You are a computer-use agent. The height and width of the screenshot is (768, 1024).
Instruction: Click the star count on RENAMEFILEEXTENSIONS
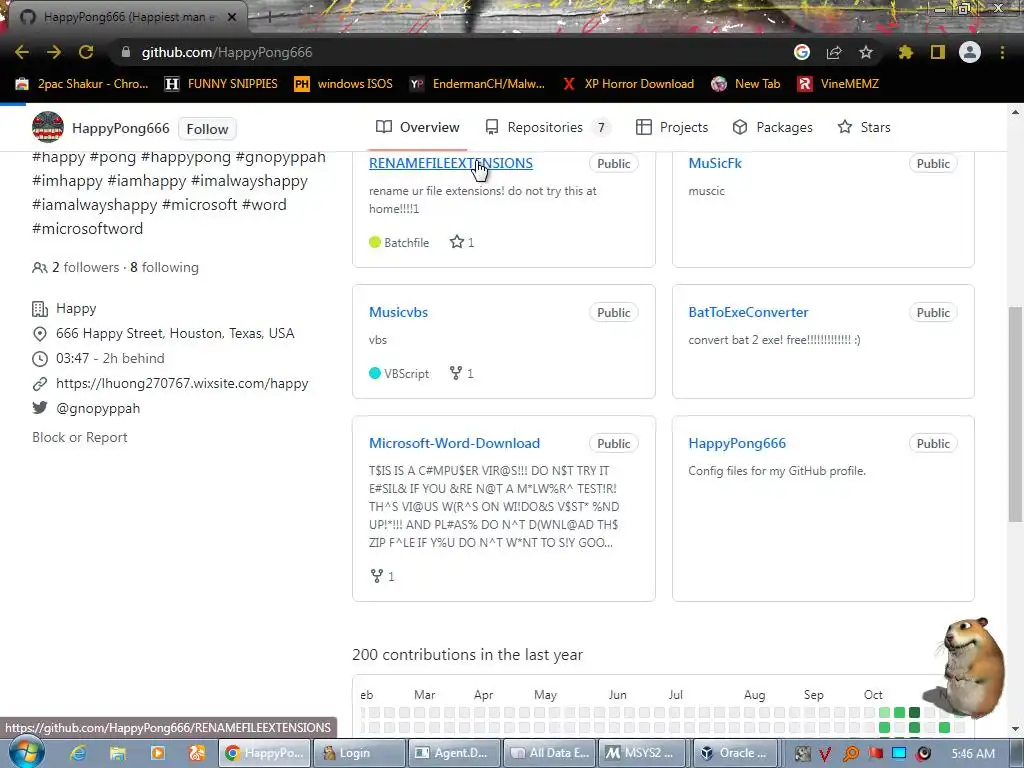(x=462, y=242)
